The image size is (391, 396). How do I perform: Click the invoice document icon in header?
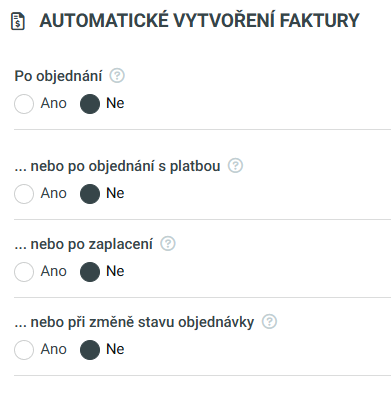(18, 21)
